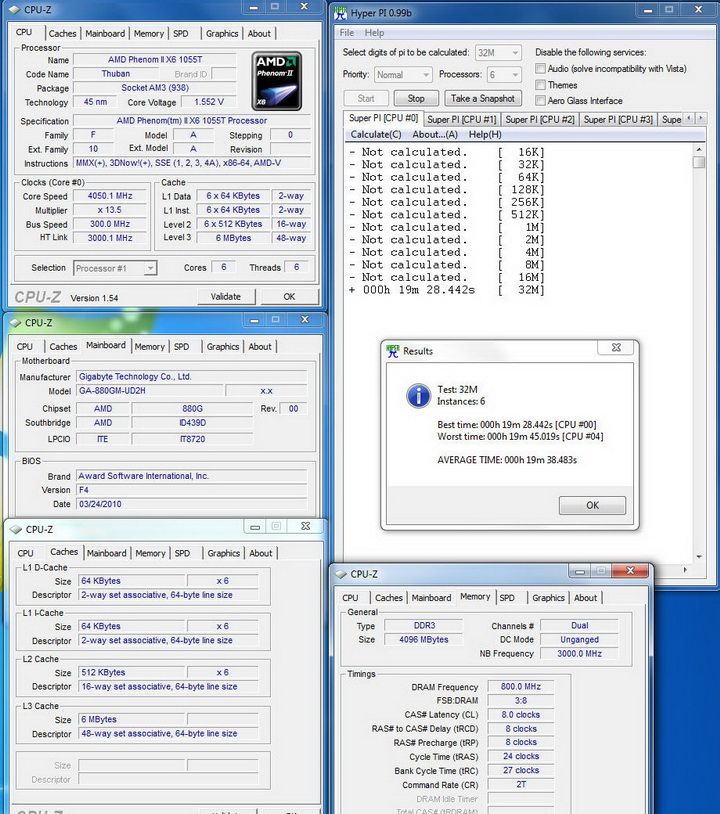This screenshot has height=814, width=720.
Task: Switch to Super PI [CPU #2] tab
Action: pos(540,119)
